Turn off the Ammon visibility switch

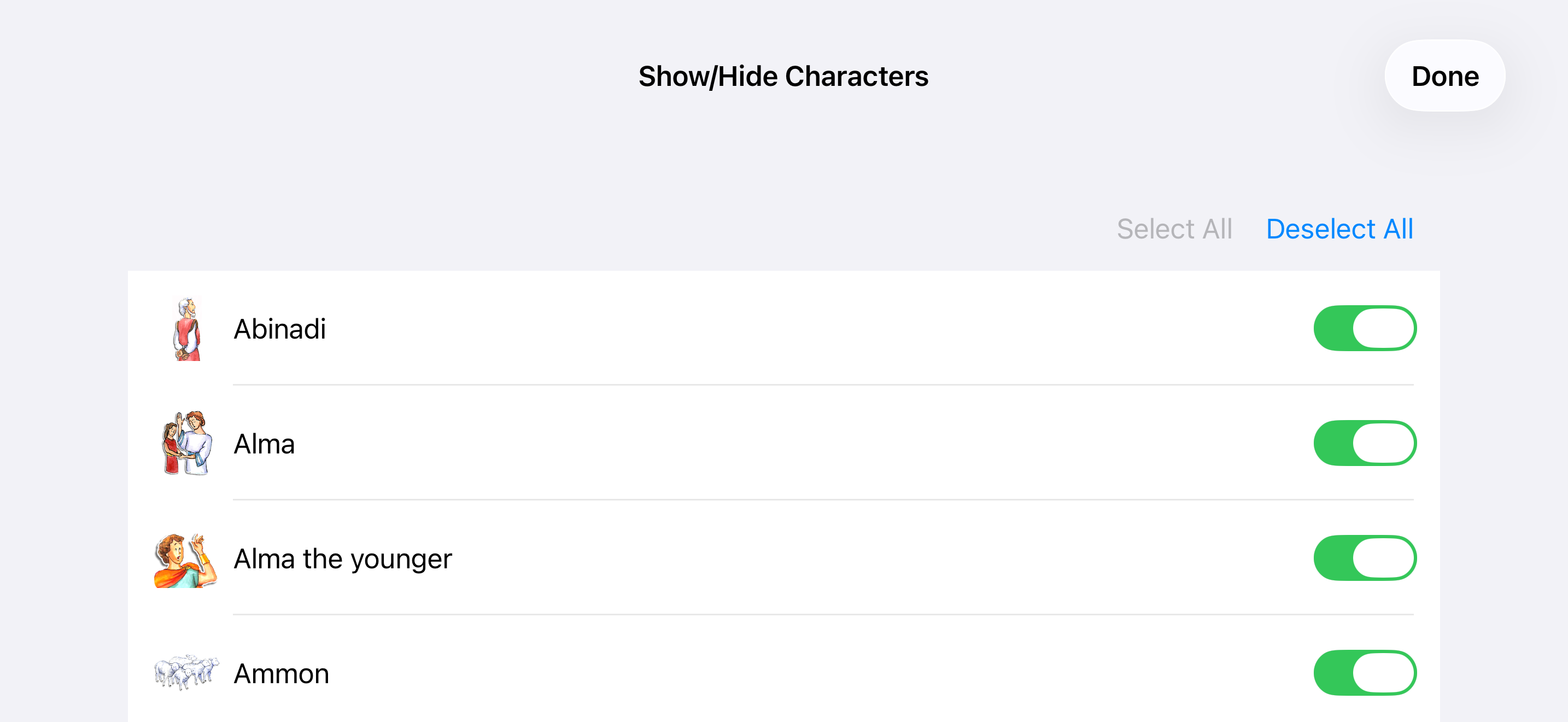coord(1365,673)
